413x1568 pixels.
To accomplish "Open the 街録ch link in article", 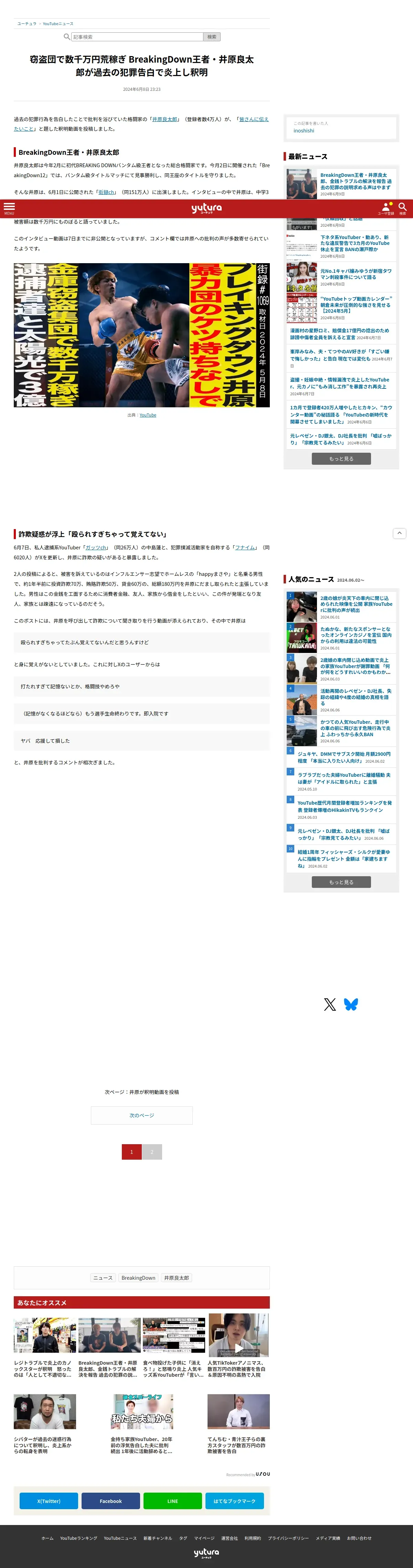I will click(x=107, y=192).
